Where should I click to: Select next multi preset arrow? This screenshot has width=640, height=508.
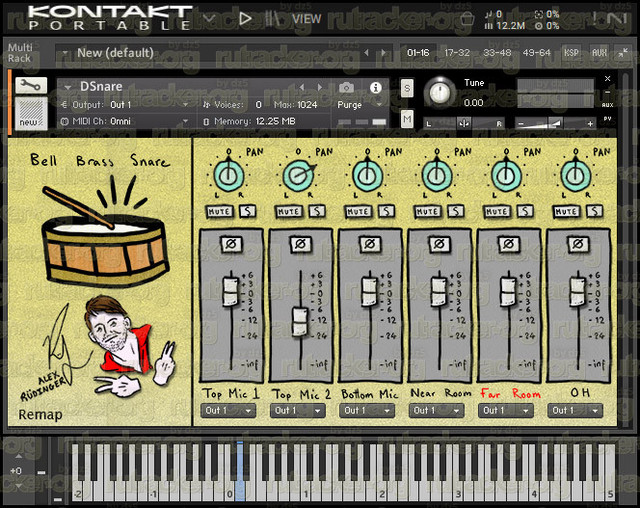pos(383,53)
